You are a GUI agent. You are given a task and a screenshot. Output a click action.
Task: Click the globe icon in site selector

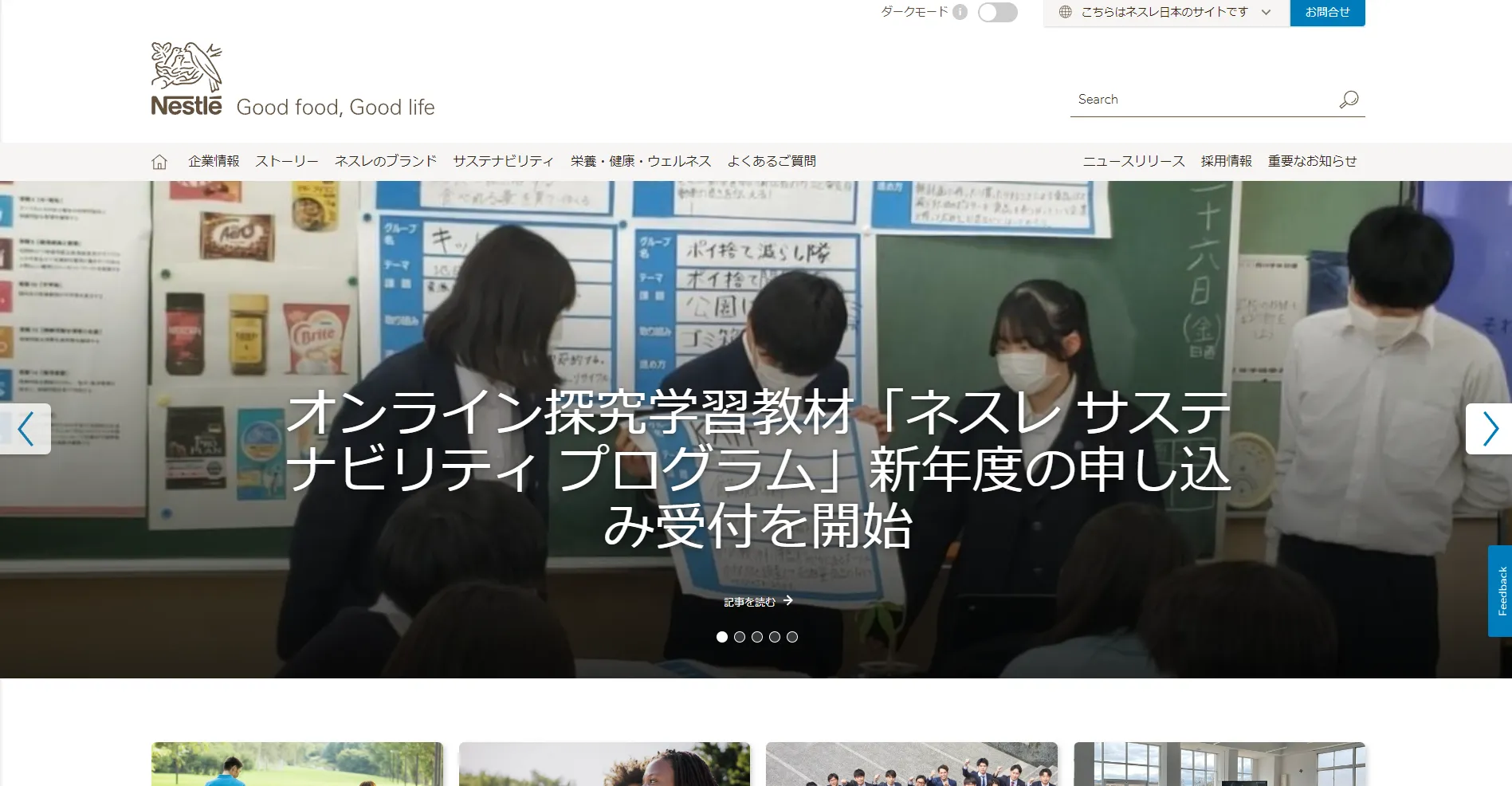pos(1065,12)
